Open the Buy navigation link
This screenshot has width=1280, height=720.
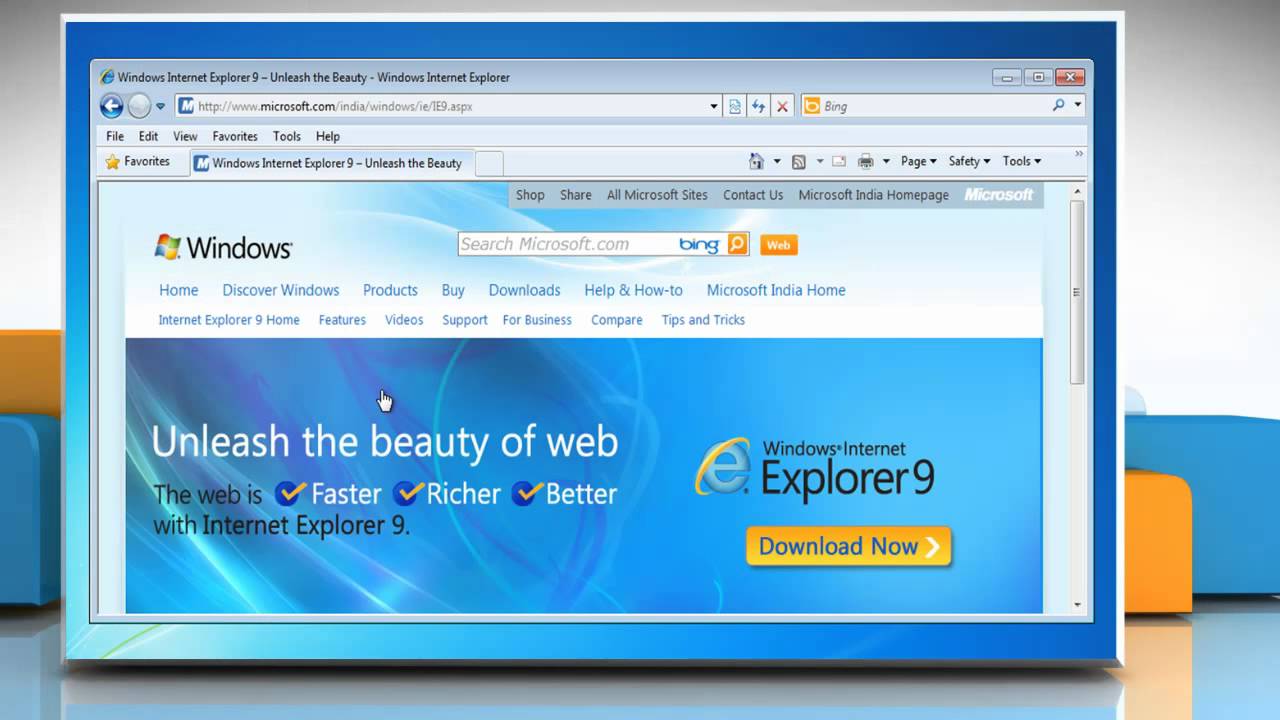[x=453, y=290]
